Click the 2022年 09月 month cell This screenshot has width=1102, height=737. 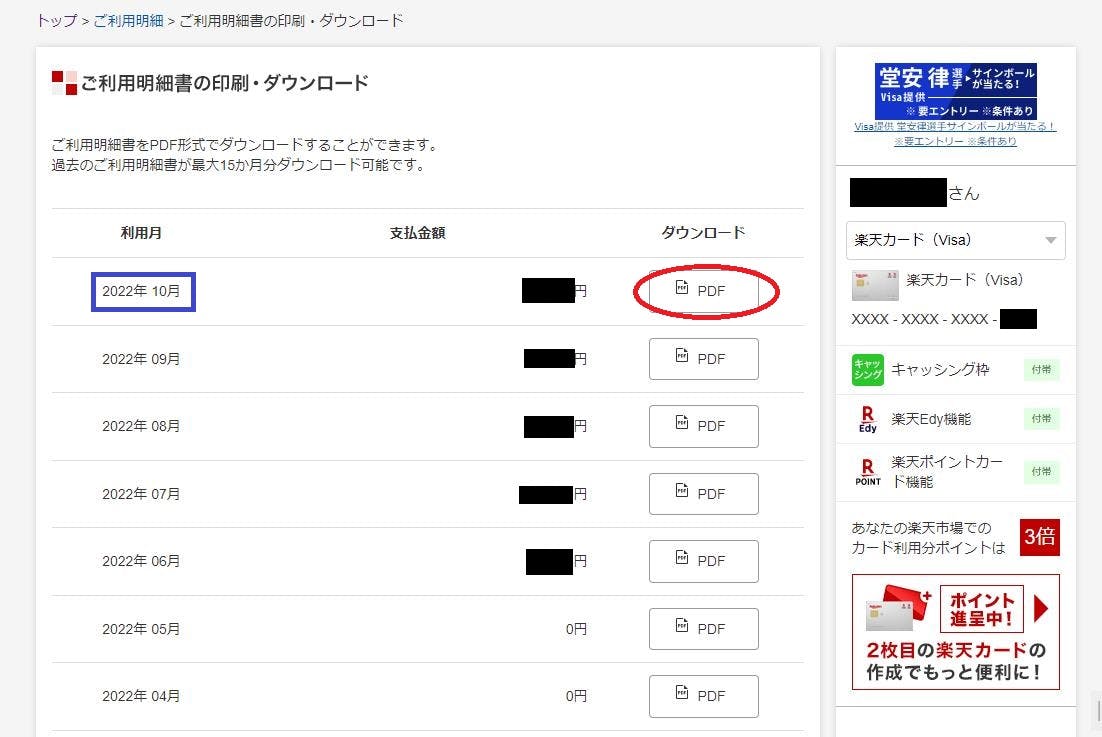[141, 359]
